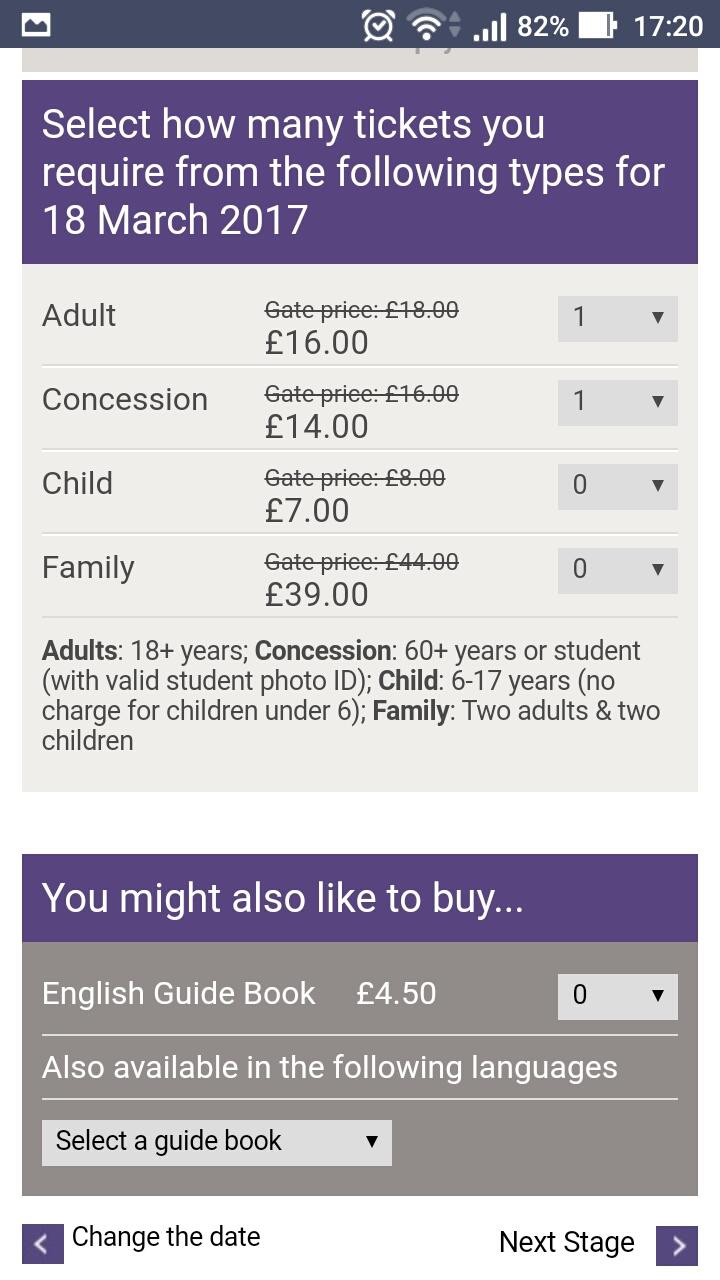720x1280 pixels.
Task: Click the Change the date link
Action: click(x=166, y=1237)
